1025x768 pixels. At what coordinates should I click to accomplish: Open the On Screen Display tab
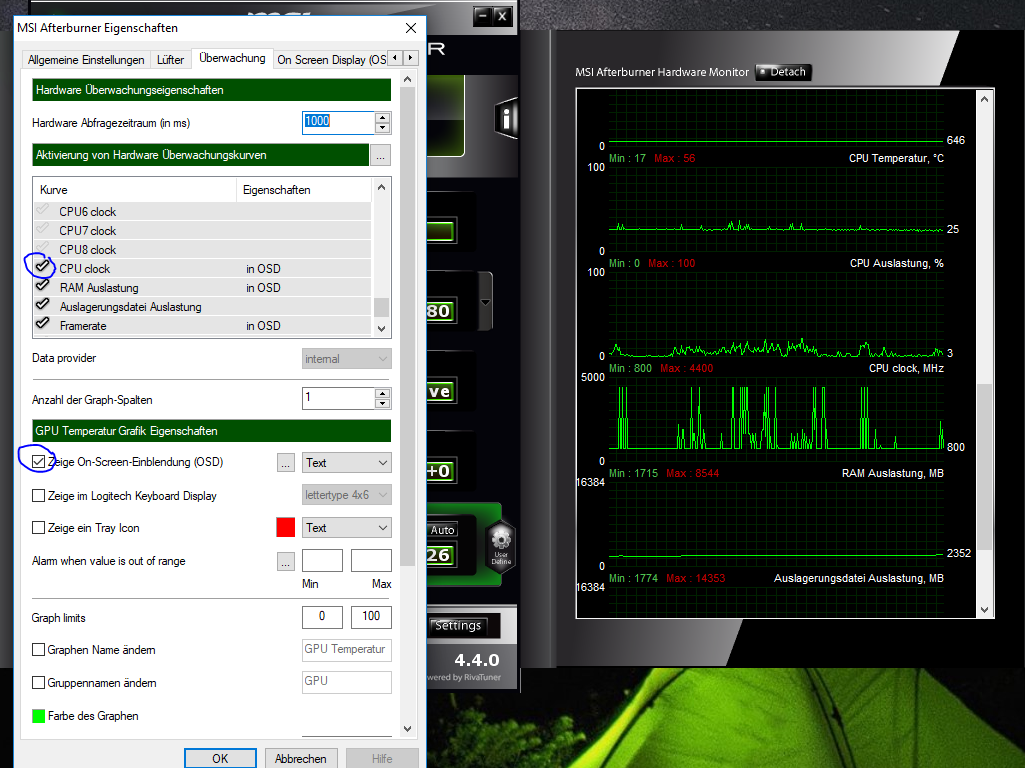[331, 59]
